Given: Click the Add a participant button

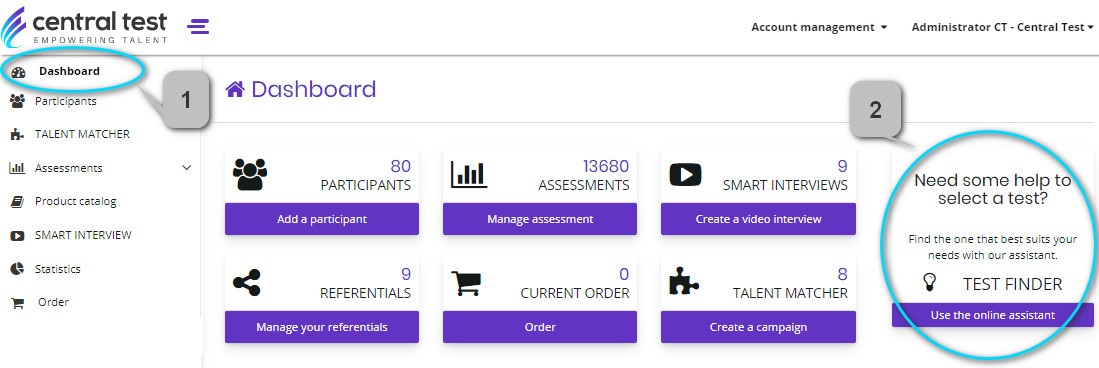Looking at the screenshot, I should click(x=322, y=219).
